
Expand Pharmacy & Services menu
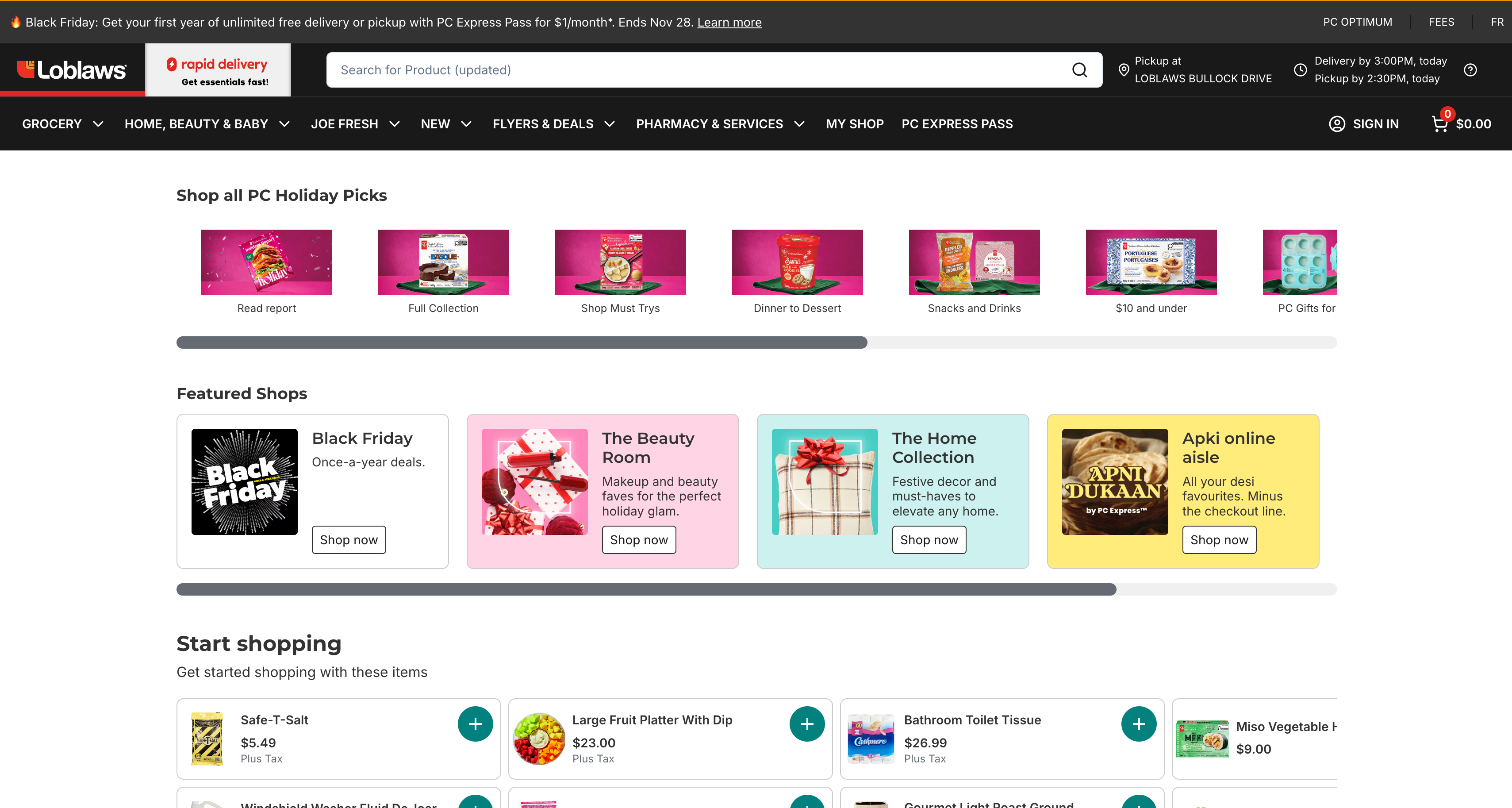pyautogui.click(x=721, y=124)
